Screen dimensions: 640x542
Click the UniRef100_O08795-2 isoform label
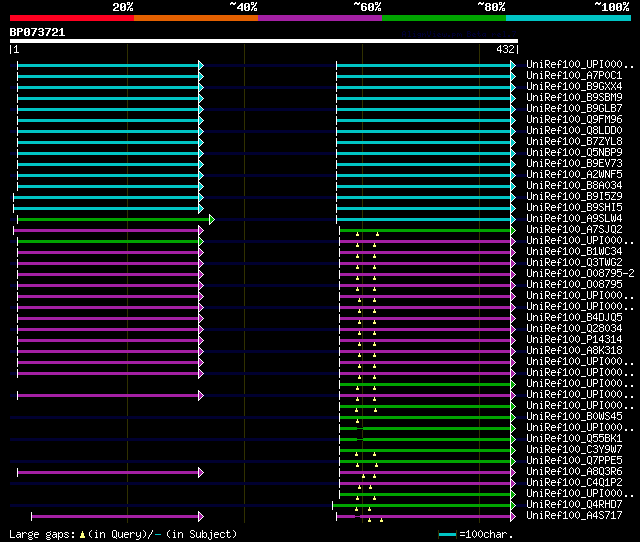pos(579,273)
